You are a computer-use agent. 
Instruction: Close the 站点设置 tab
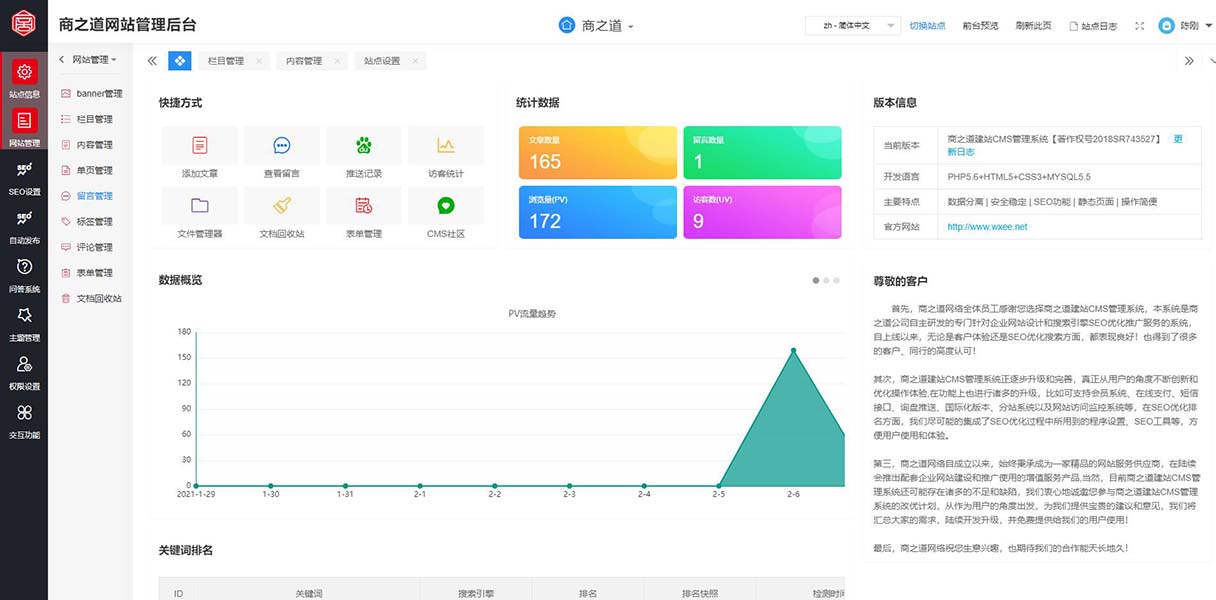tap(415, 61)
